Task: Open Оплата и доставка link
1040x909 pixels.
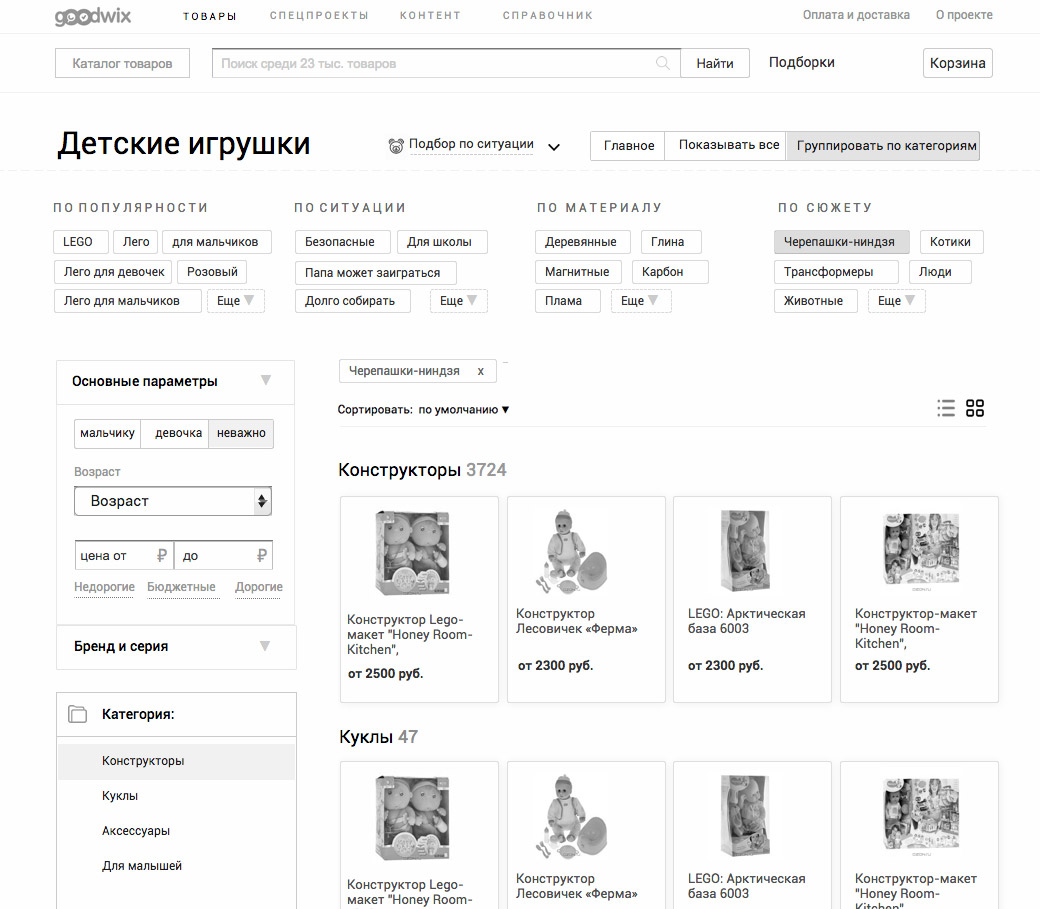Action: (x=856, y=15)
